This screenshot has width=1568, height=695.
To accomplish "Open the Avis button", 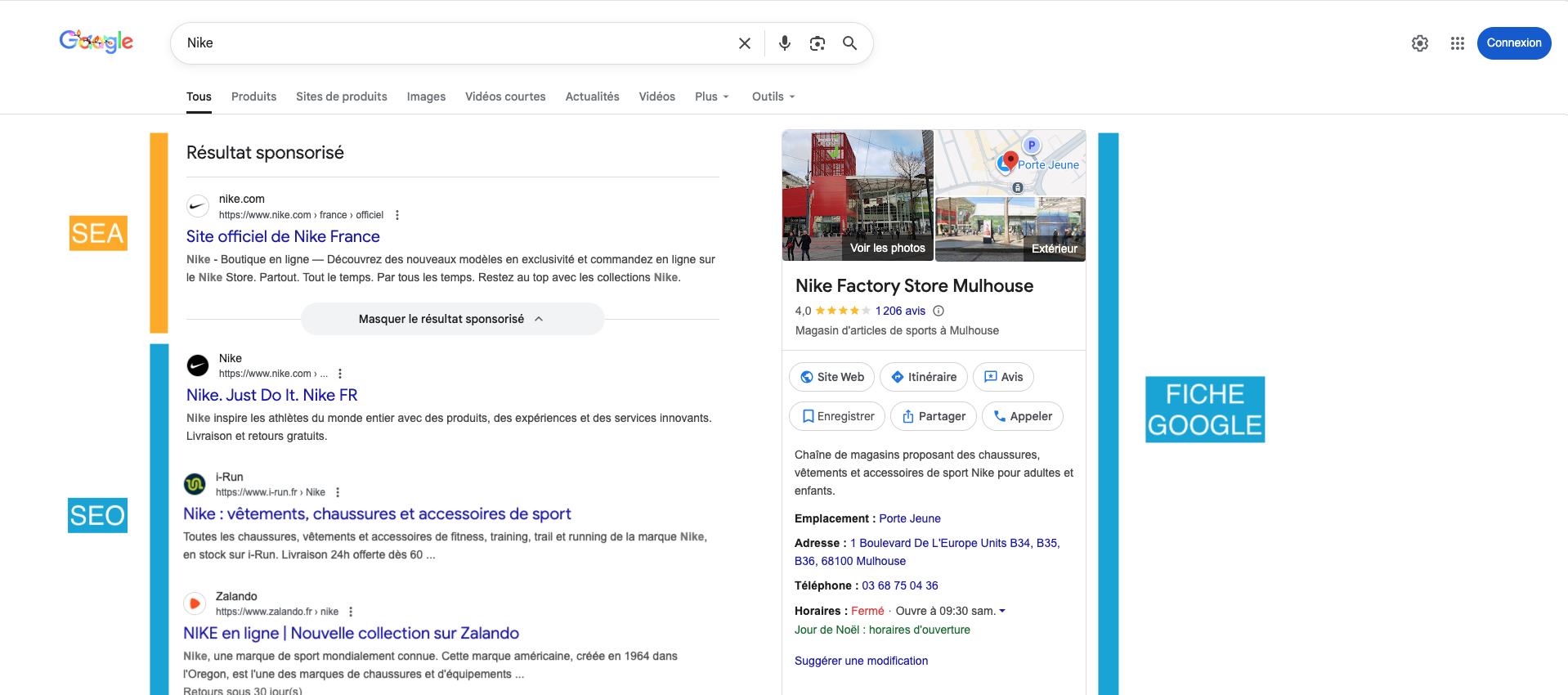I will (x=1003, y=377).
